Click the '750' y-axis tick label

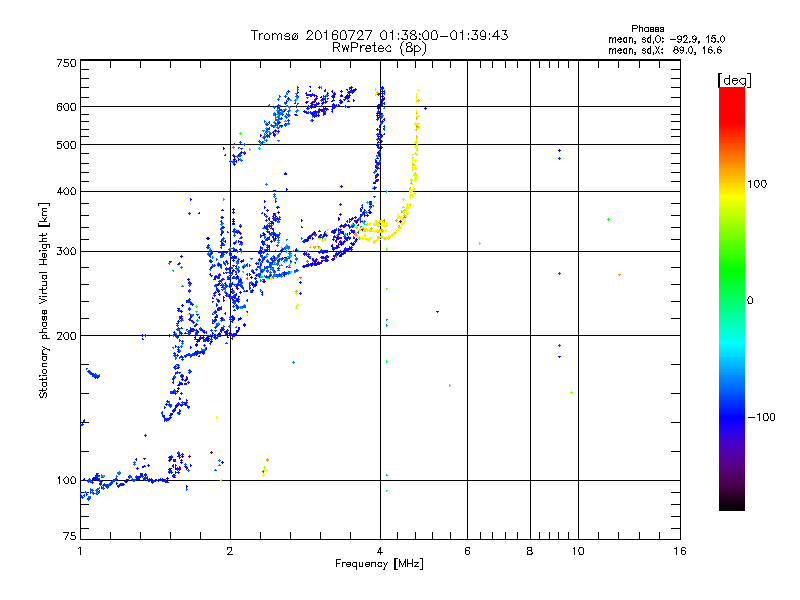click(66, 63)
